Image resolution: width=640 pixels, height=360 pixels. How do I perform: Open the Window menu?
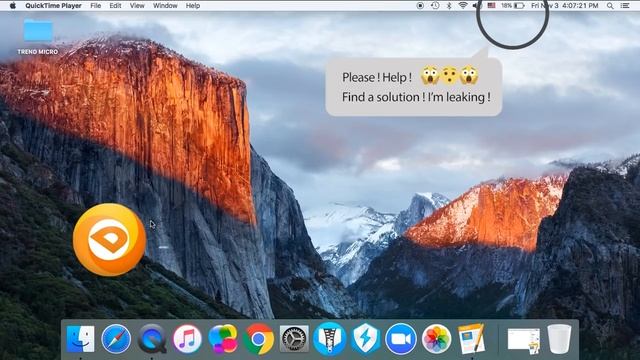point(165,6)
